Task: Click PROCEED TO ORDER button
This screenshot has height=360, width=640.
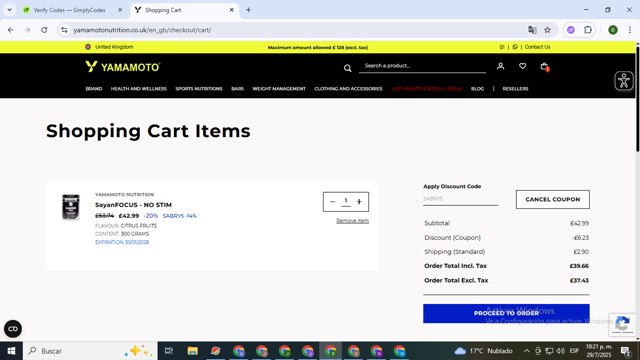Action: click(506, 313)
